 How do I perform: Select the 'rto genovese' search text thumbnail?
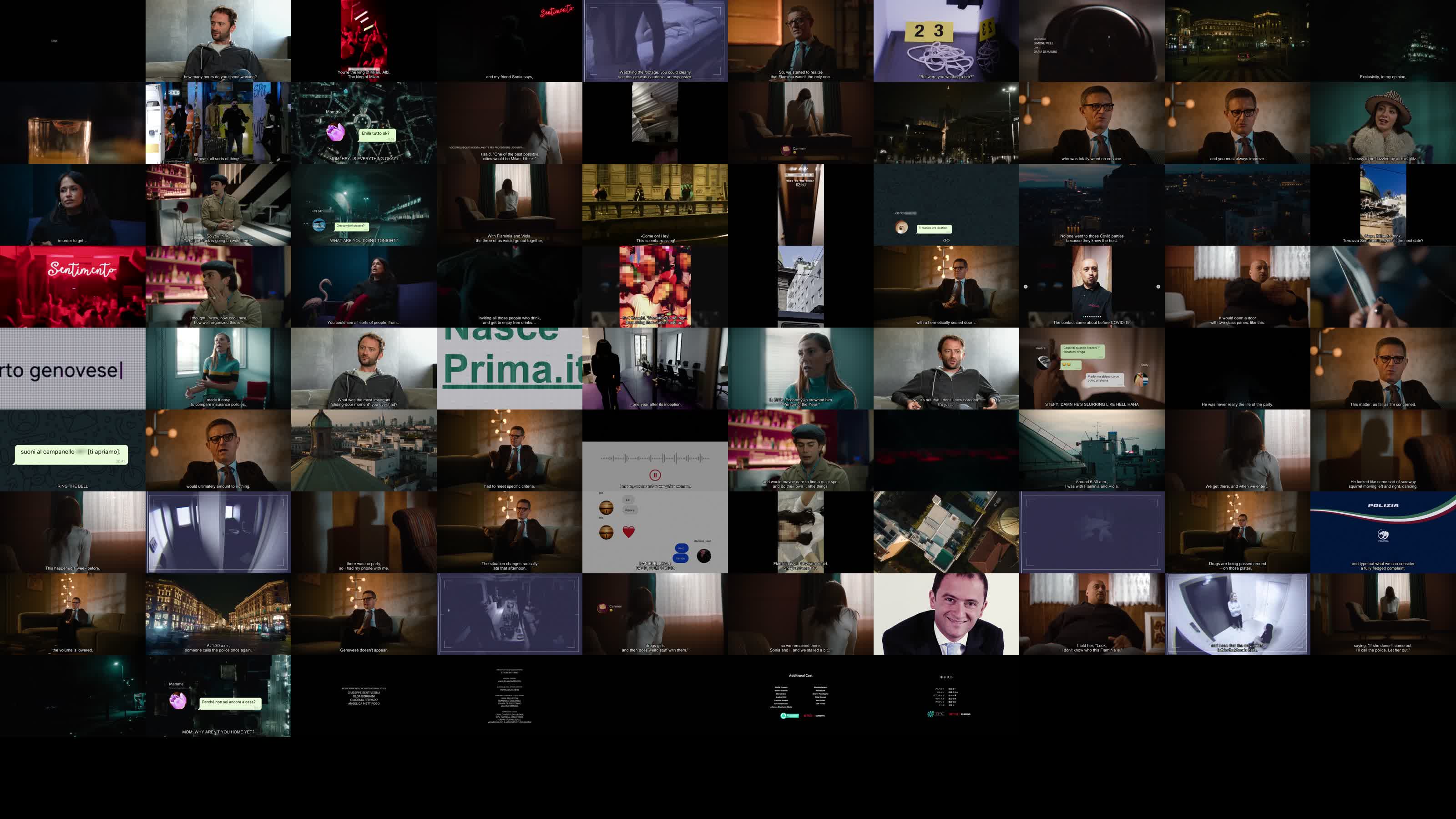point(72,369)
